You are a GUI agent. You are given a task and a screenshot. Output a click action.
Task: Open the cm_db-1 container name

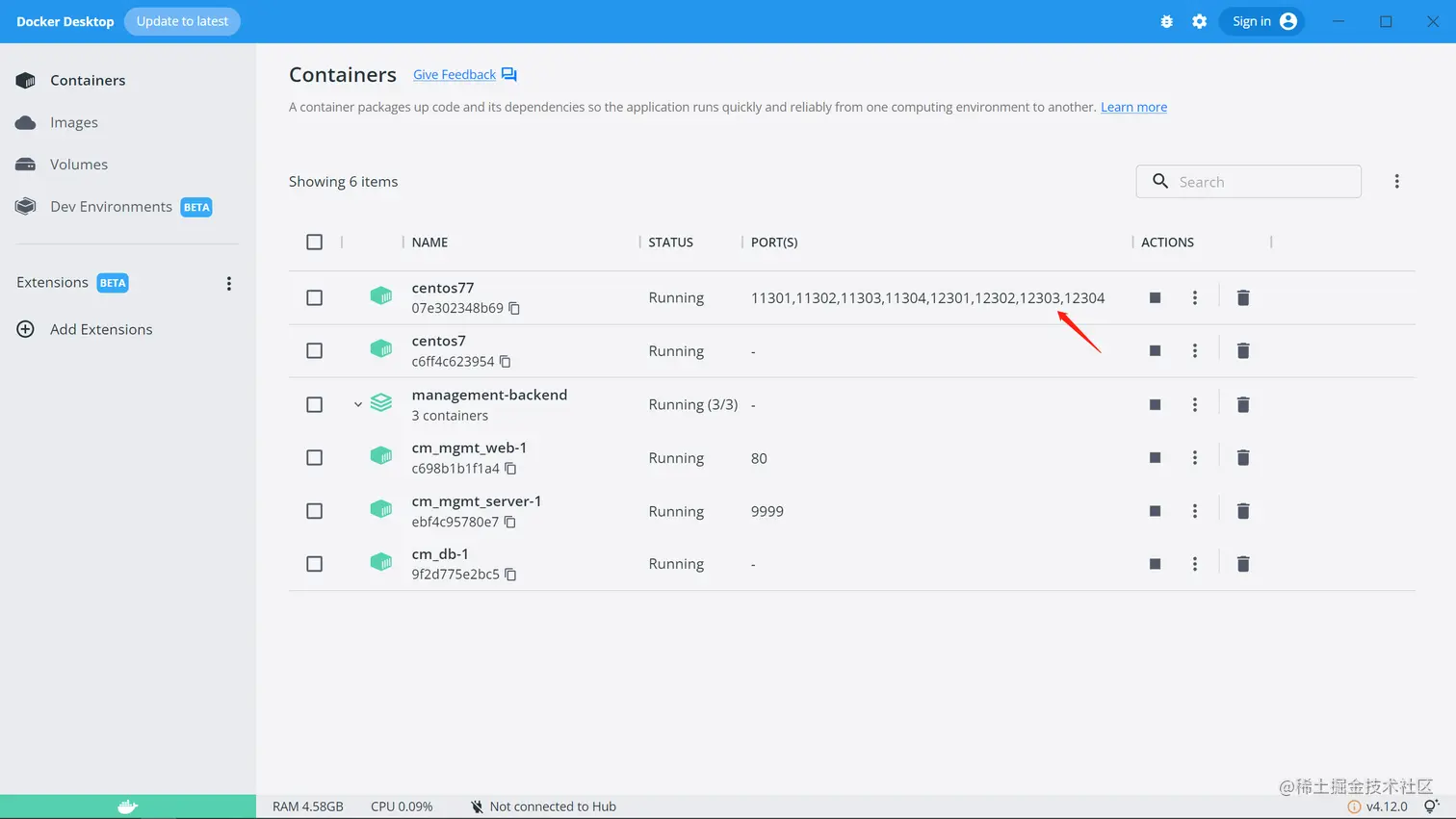(x=440, y=553)
